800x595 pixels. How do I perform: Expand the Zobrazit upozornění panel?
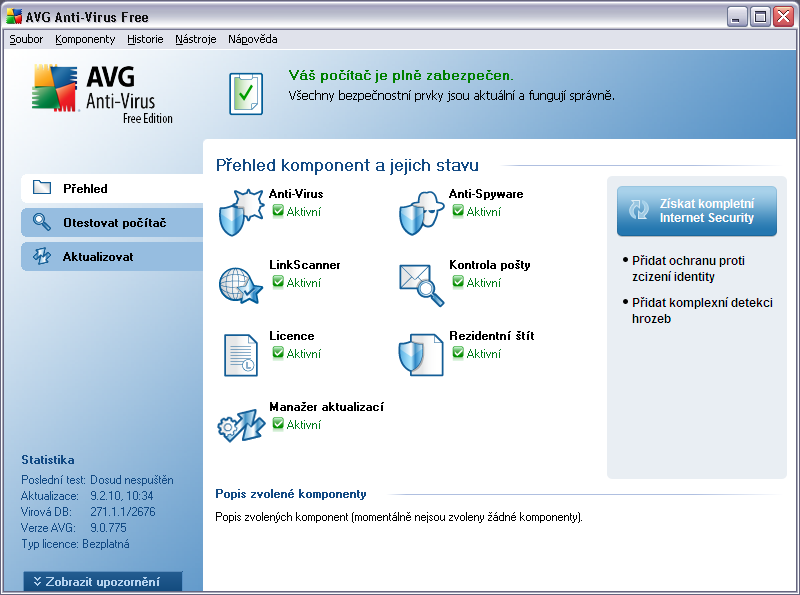[x=103, y=581]
